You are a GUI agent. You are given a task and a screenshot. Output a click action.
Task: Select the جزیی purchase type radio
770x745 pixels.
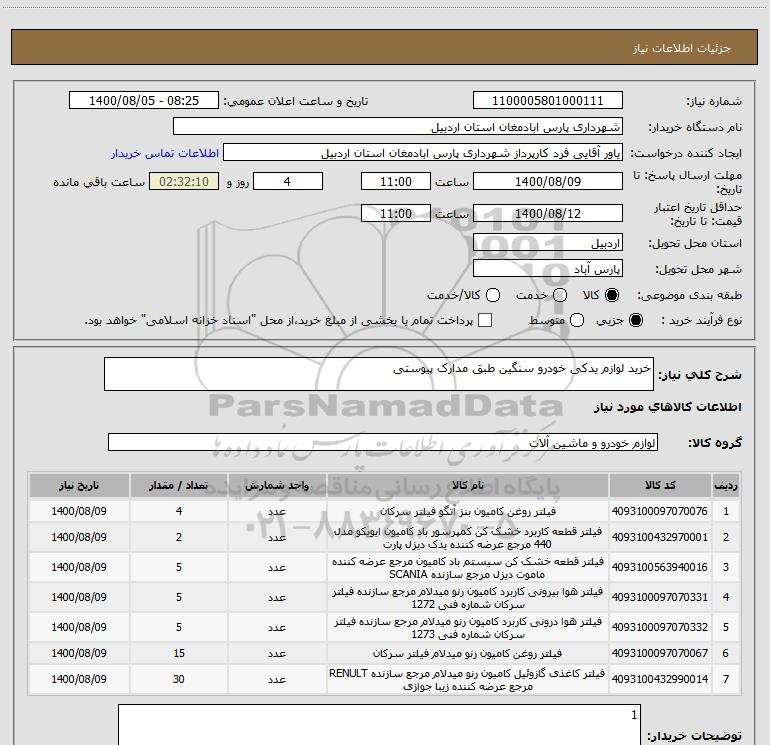[635, 320]
